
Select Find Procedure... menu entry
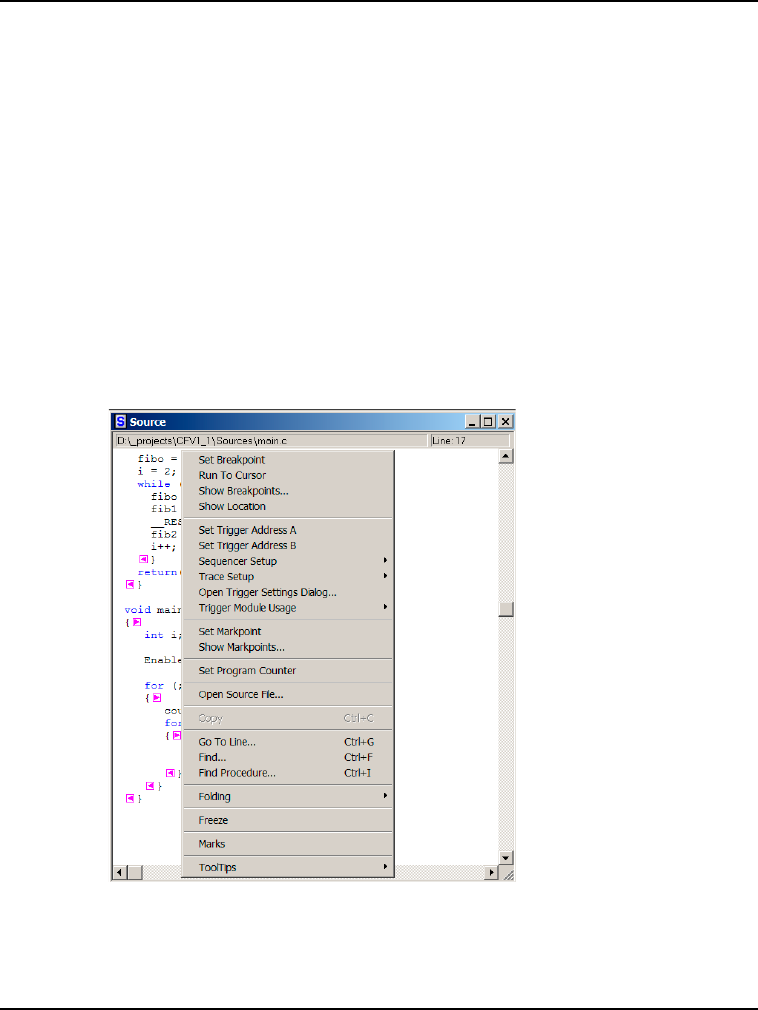pos(288,773)
